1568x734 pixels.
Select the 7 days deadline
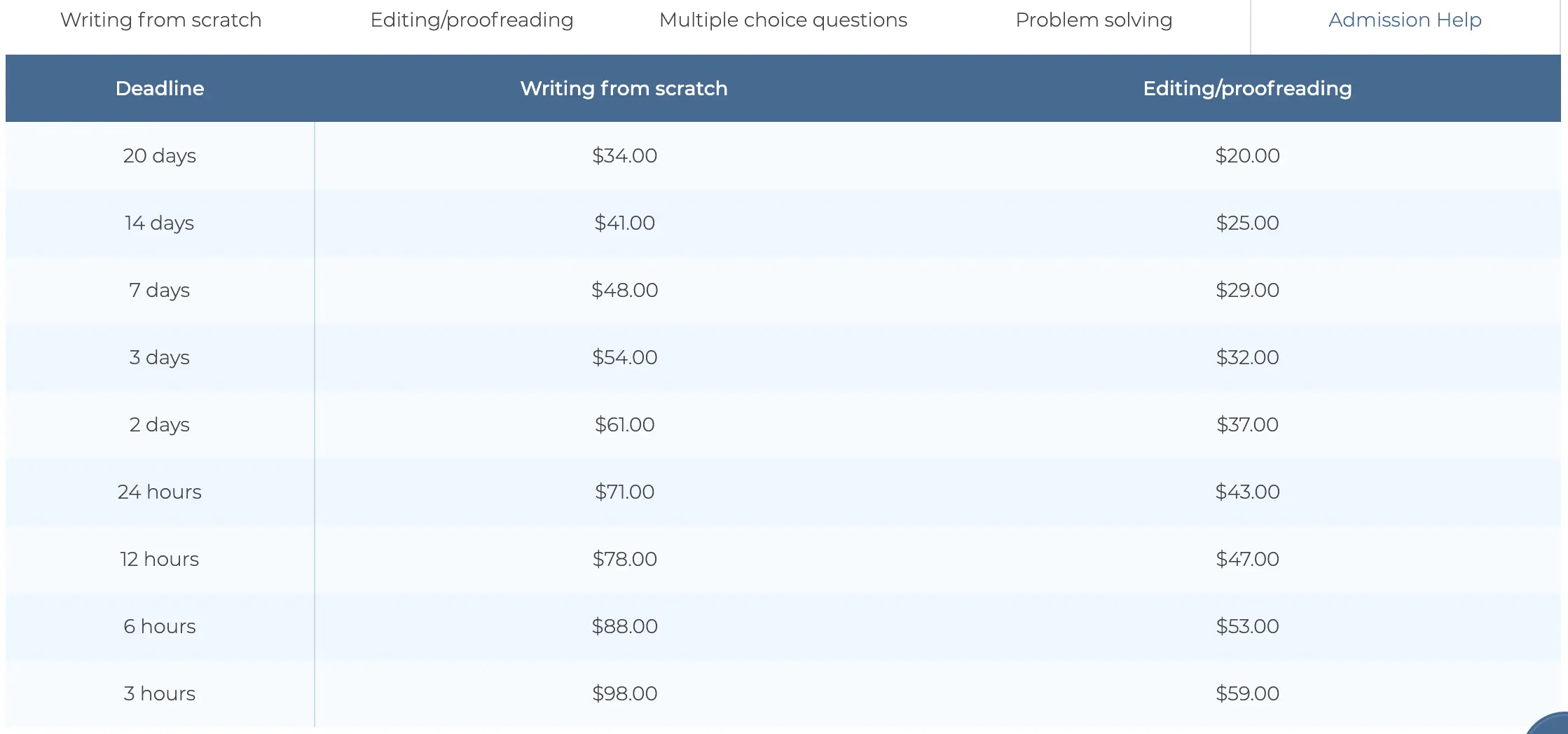160,290
